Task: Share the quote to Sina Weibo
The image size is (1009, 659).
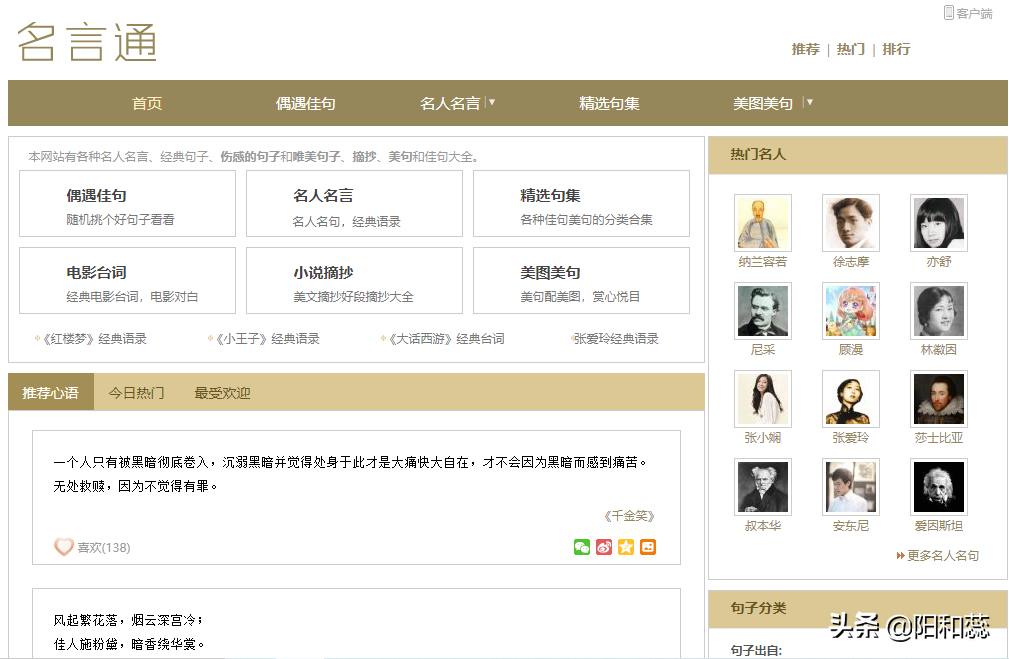Action: [605, 548]
